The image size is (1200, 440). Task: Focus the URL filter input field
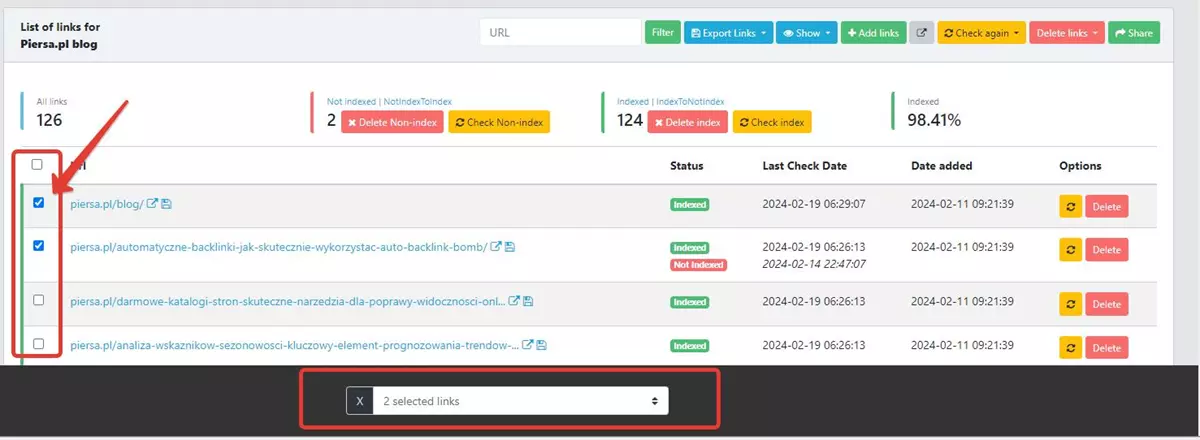[560, 33]
